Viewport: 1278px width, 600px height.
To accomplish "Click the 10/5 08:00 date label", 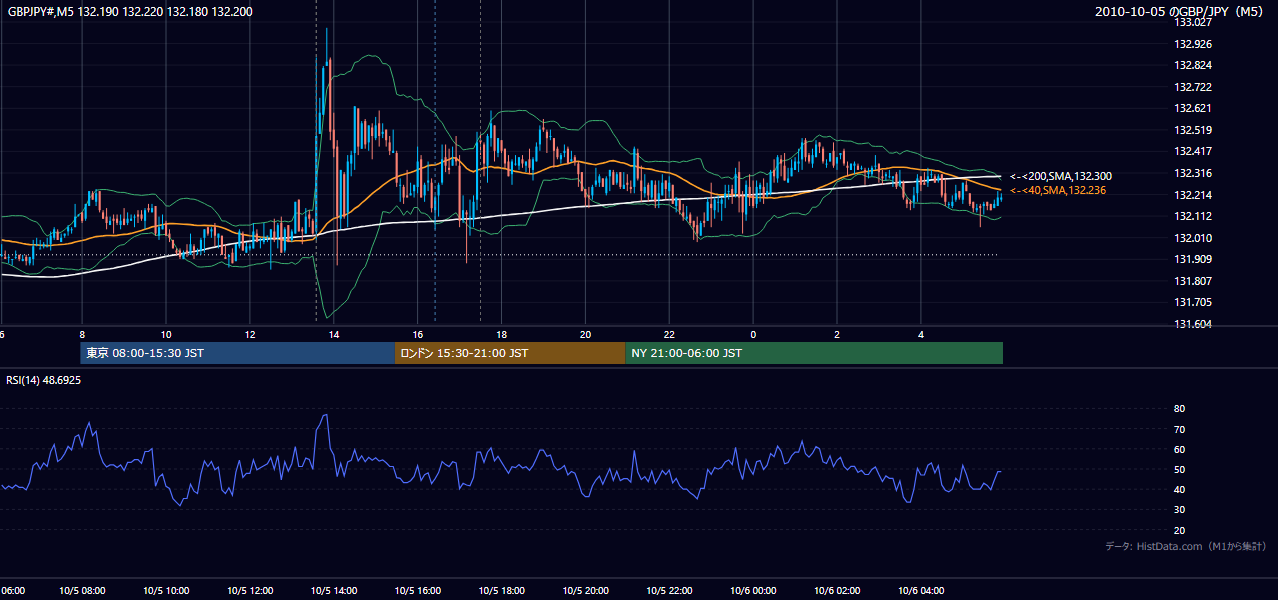I will tap(82, 591).
